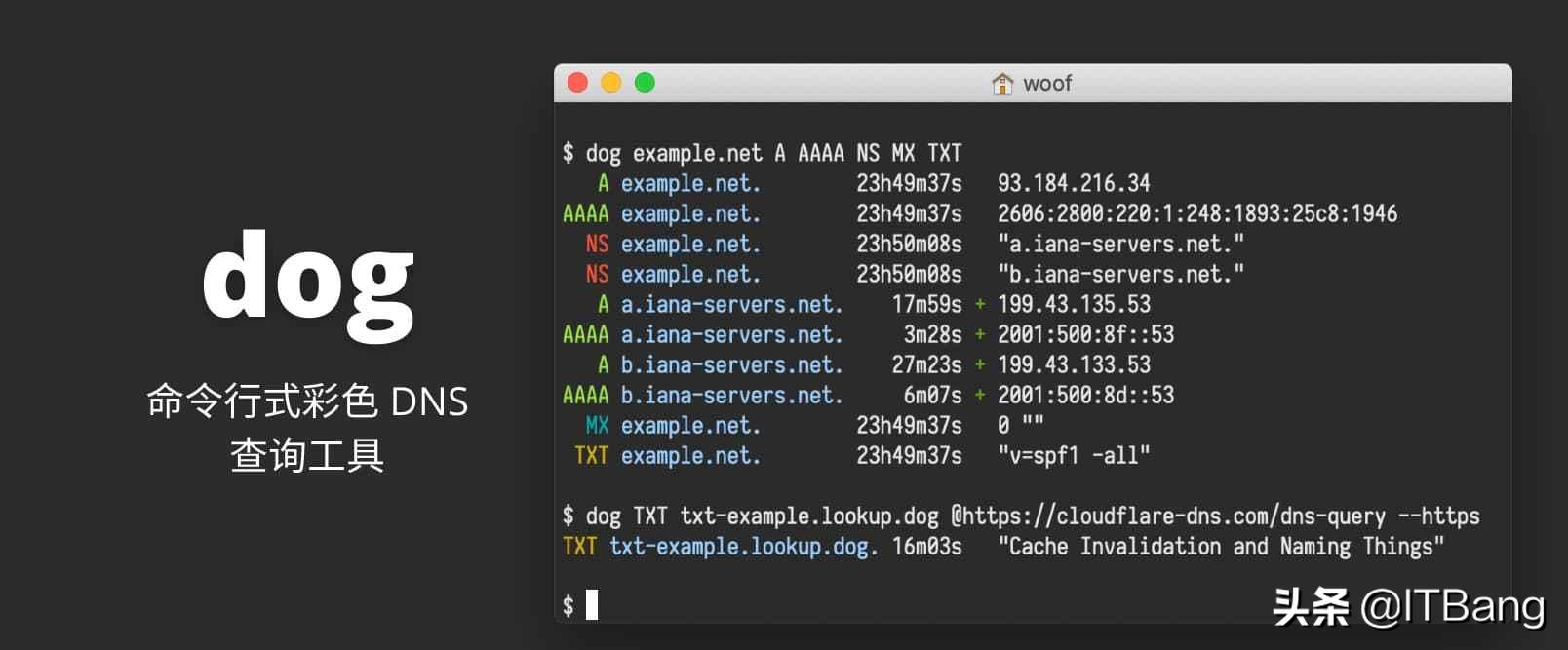Click "Cache Invalidation and Naming Things" text
1568x650 pixels.
tap(1221, 546)
